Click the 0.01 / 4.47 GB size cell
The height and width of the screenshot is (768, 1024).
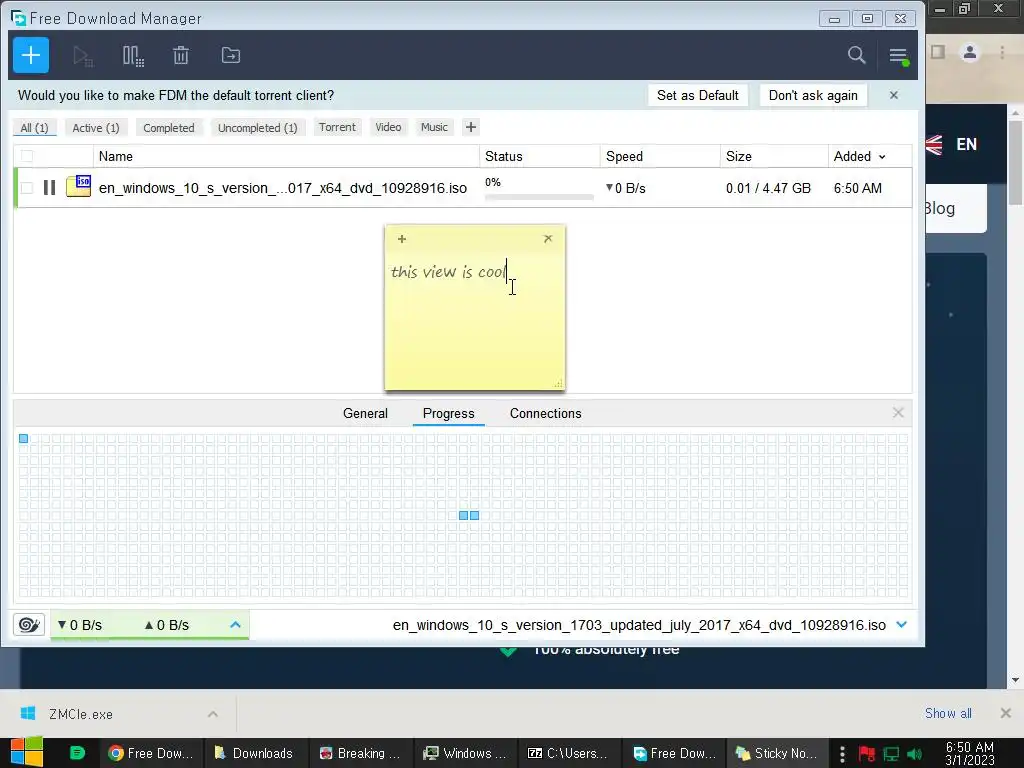click(768, 188)
